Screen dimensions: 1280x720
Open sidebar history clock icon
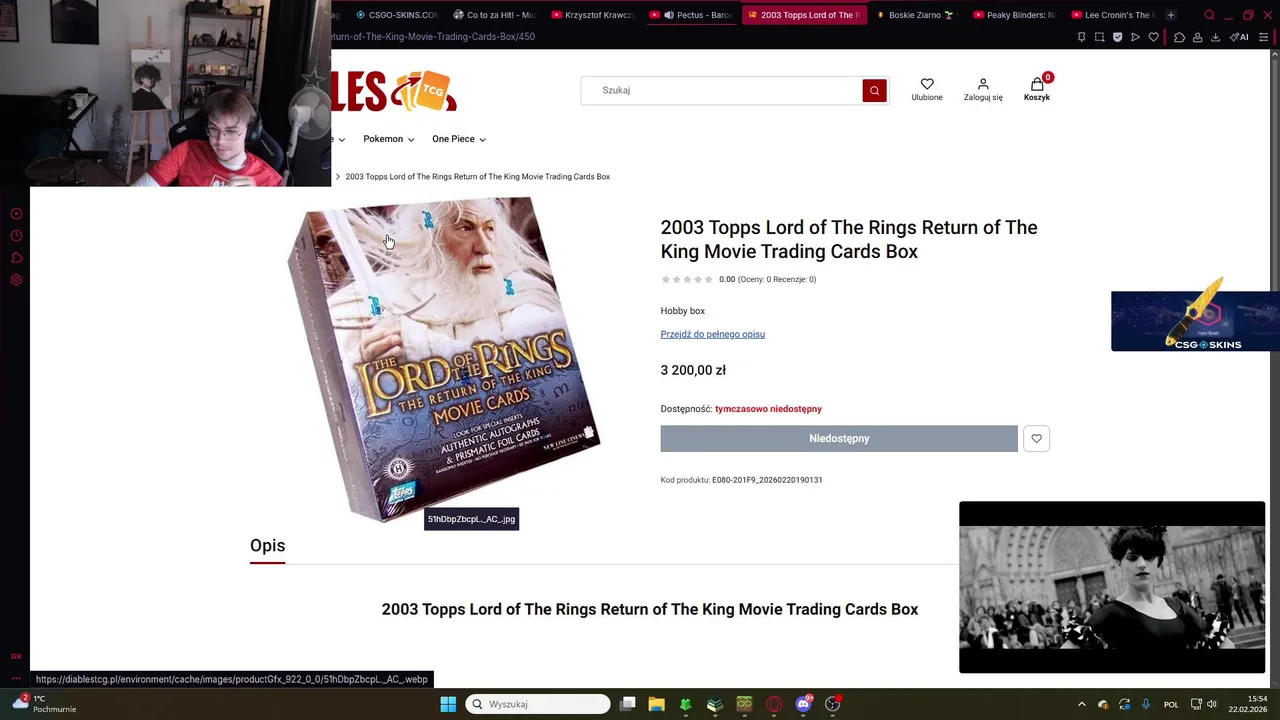[16, 236]
